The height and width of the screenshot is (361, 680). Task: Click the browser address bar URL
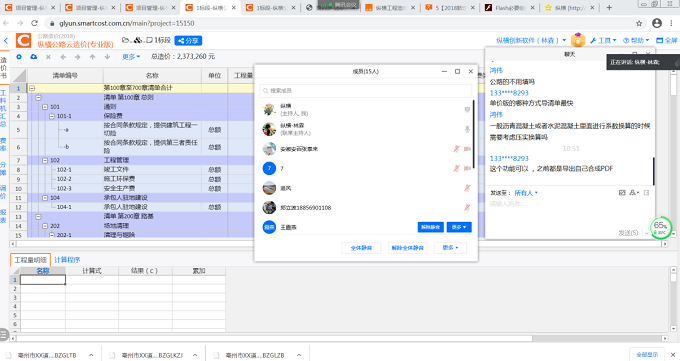point(127,23)
